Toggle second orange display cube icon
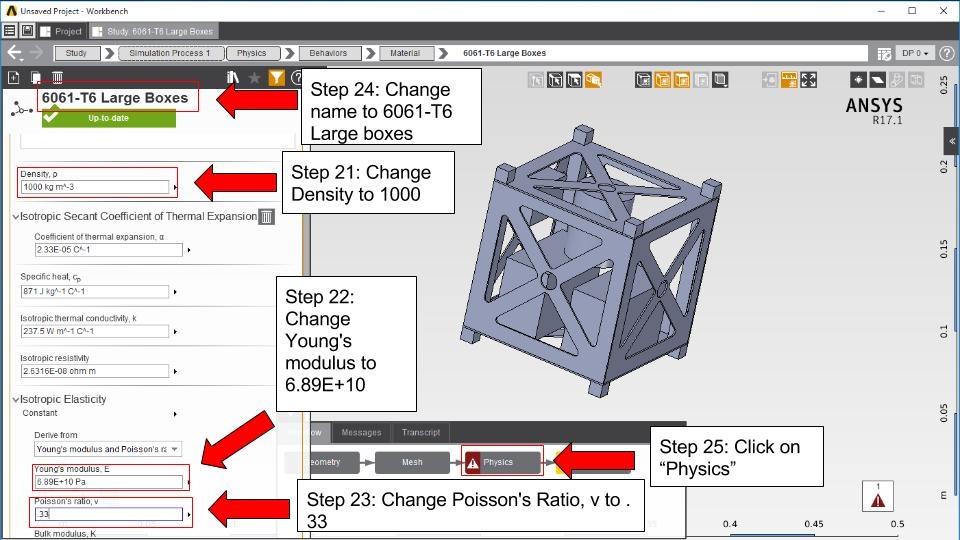The image size is (960, 540). click(x=681, y=80)
